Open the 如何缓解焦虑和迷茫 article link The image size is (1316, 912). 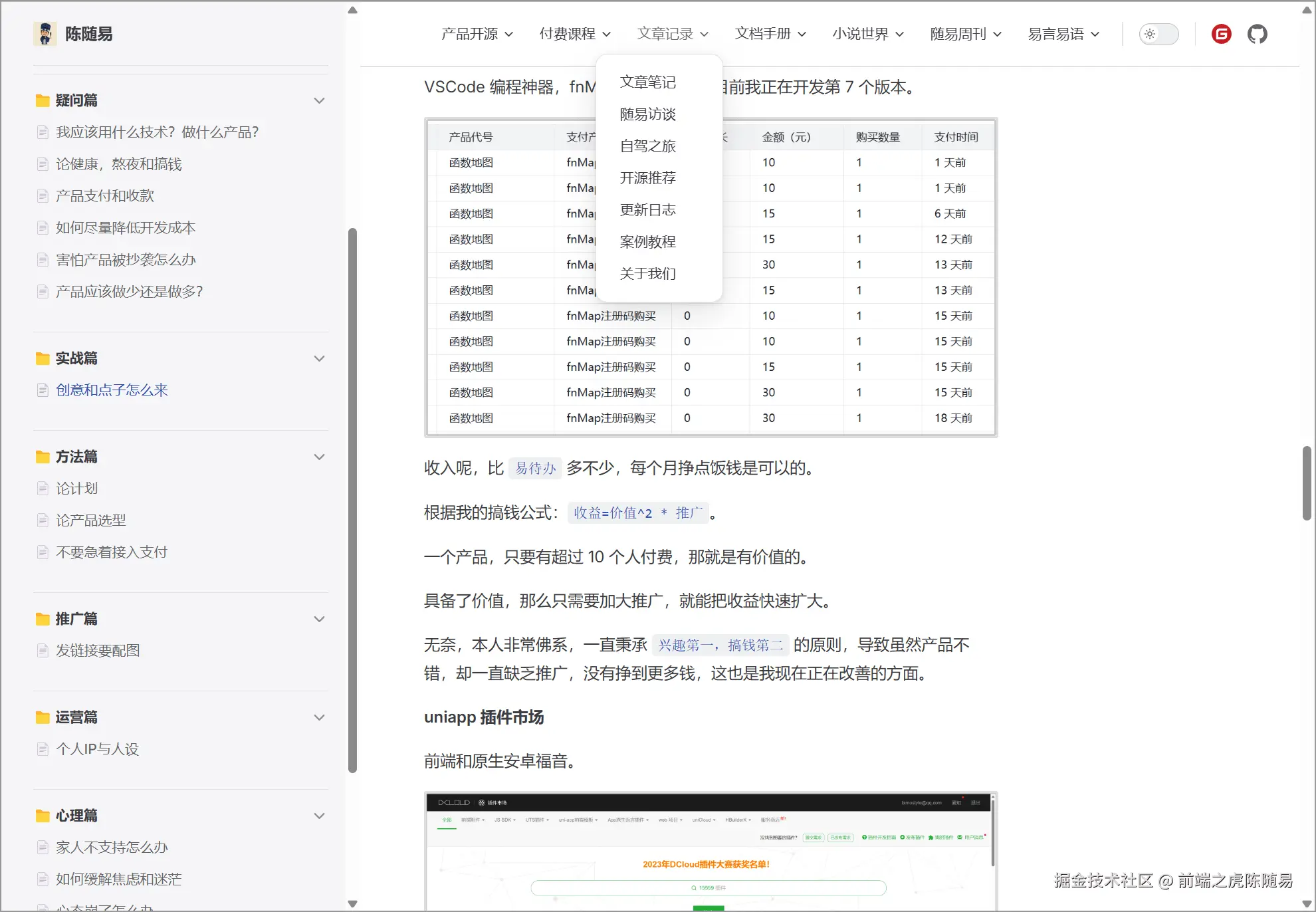[118, 879]
